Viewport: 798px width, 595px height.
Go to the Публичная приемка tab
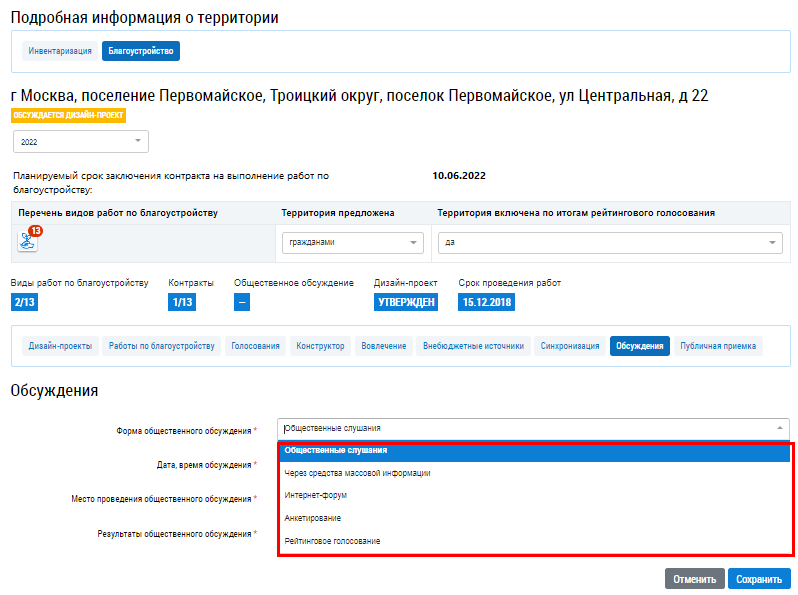coord(719,346)
